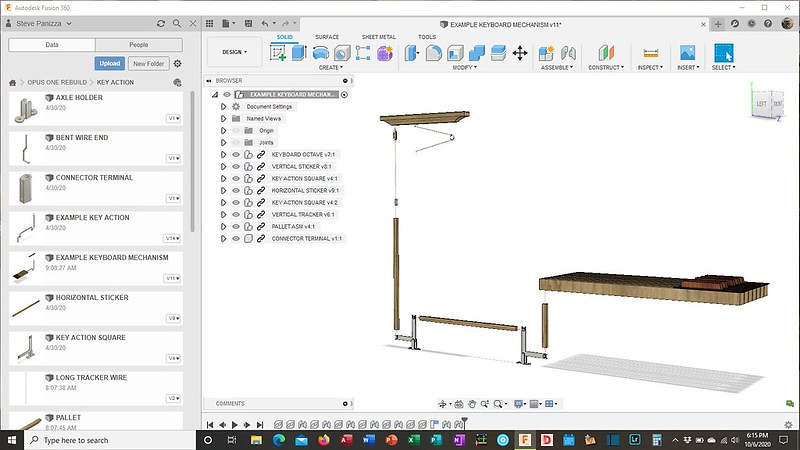Open the DESIGN workspace dropdown
800x450 pixels.
[234, 51]
